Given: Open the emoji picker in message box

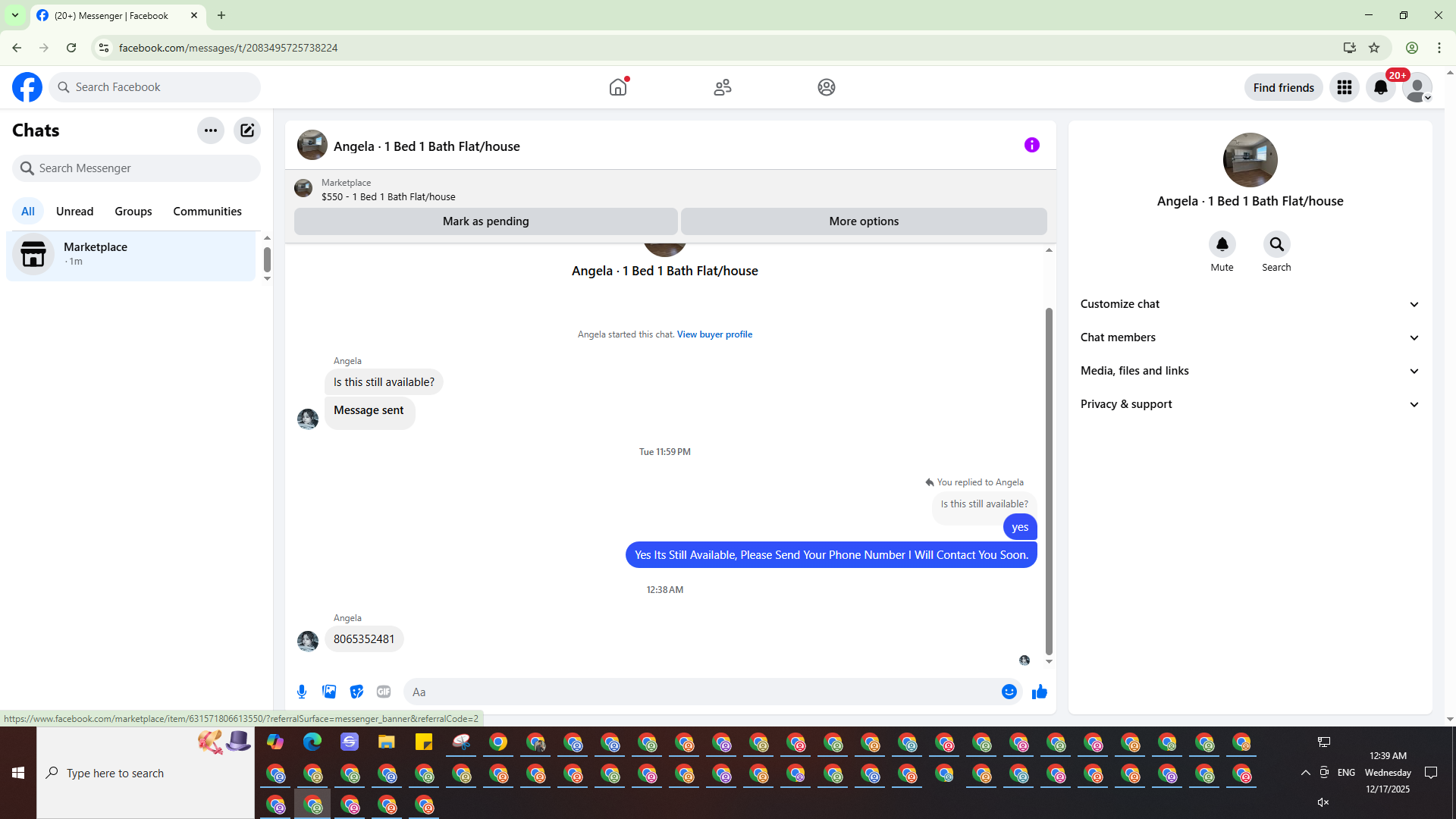Looking at the screenshot, I should click(1009, 692).
